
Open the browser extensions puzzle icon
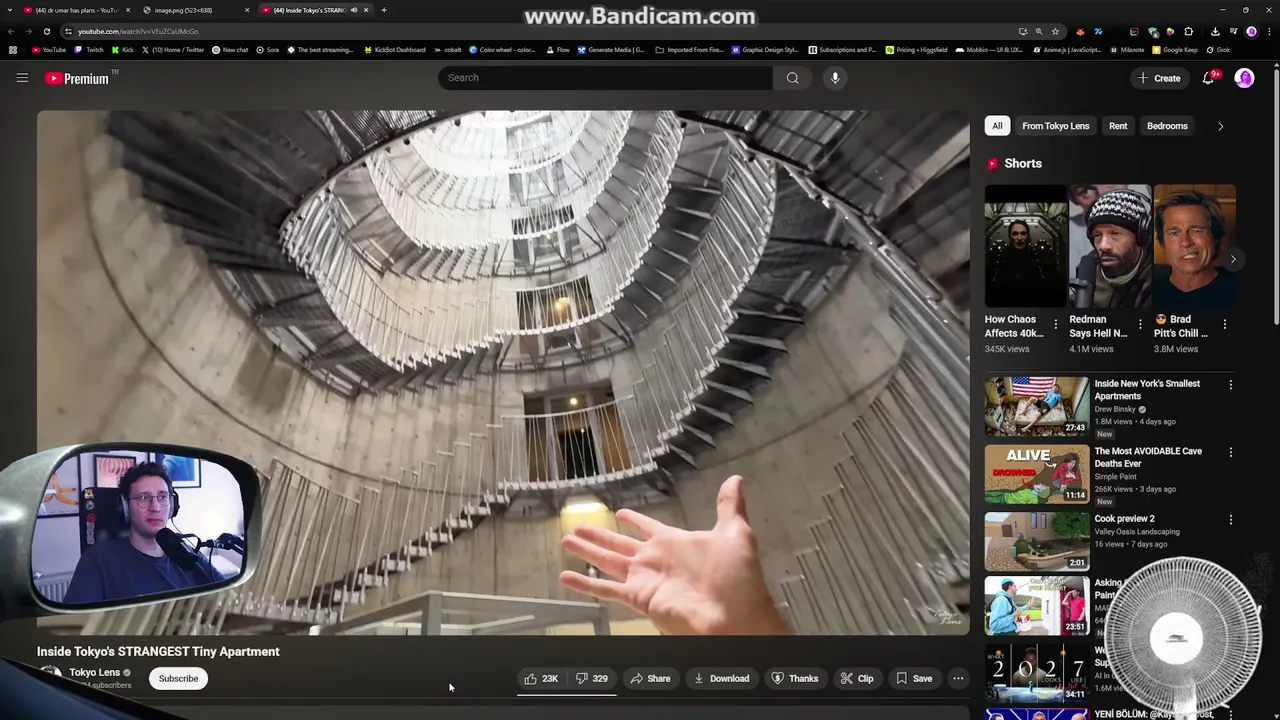(1188, 31)
